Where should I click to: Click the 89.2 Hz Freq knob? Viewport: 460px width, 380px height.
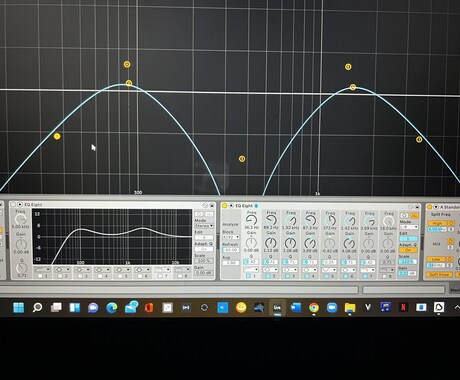click(x=271, y=220)
